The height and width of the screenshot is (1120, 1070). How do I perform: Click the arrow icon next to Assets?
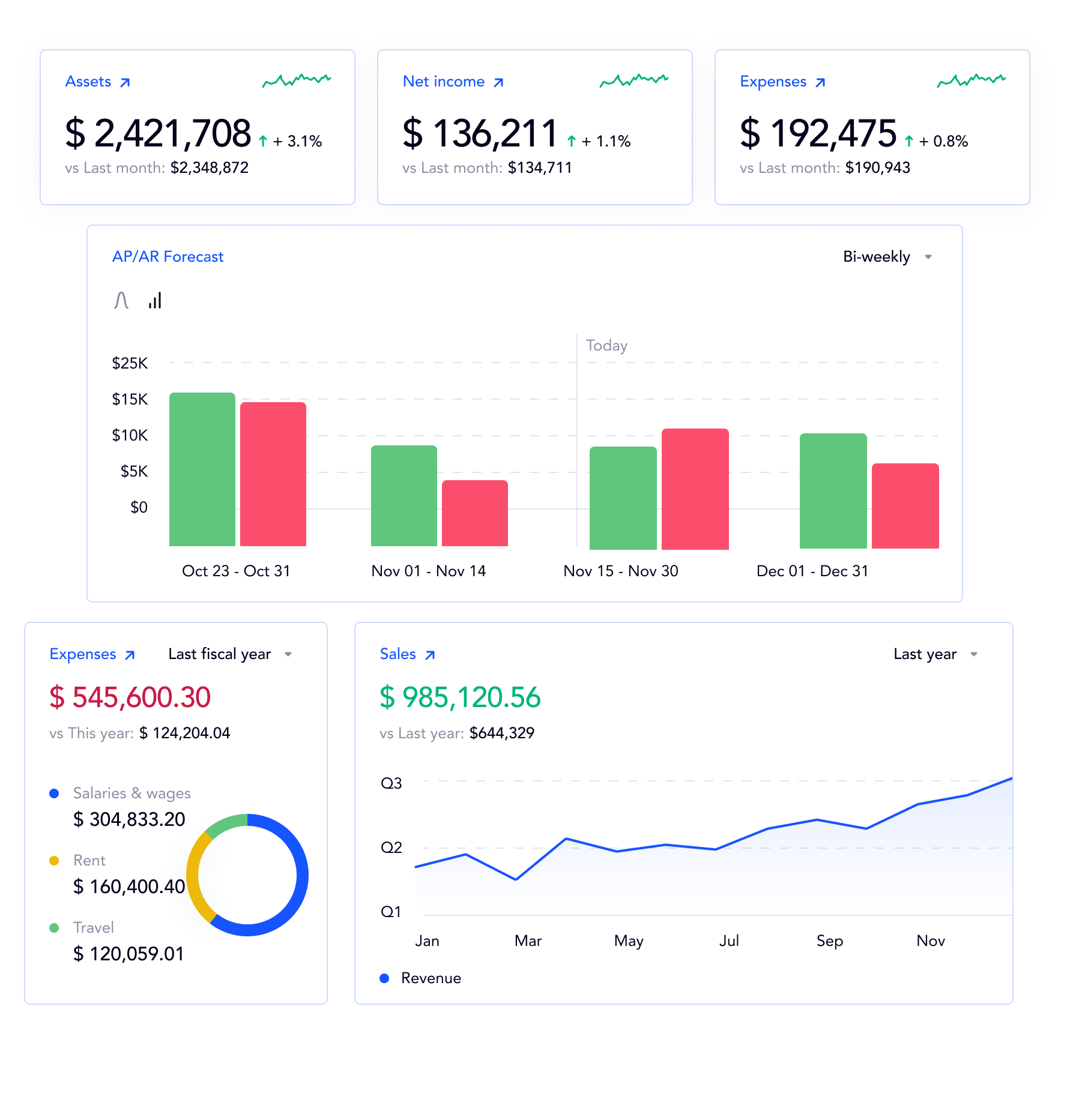tap(125, 82)
